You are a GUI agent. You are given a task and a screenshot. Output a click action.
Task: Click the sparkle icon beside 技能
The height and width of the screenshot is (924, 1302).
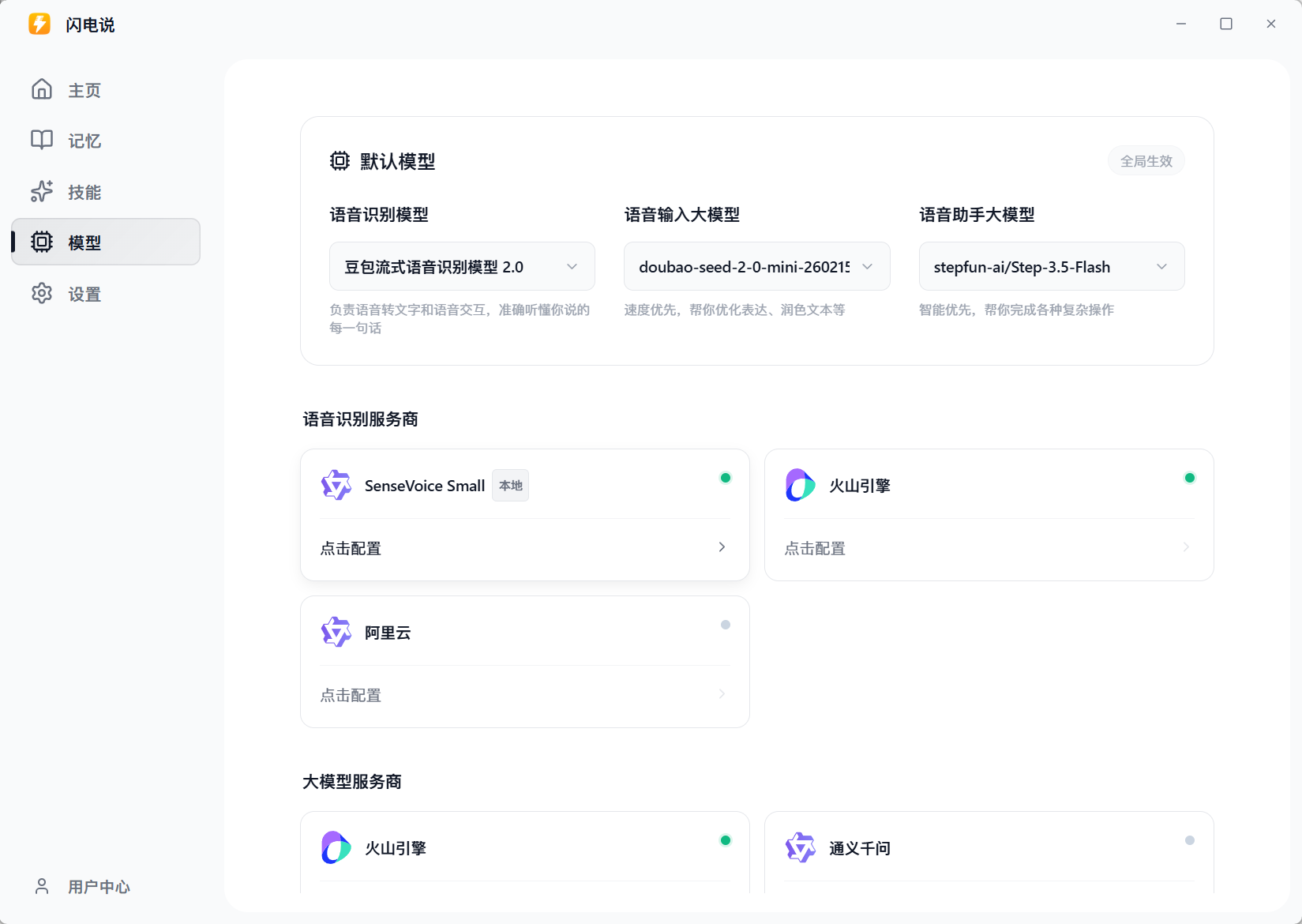[42, 191]
